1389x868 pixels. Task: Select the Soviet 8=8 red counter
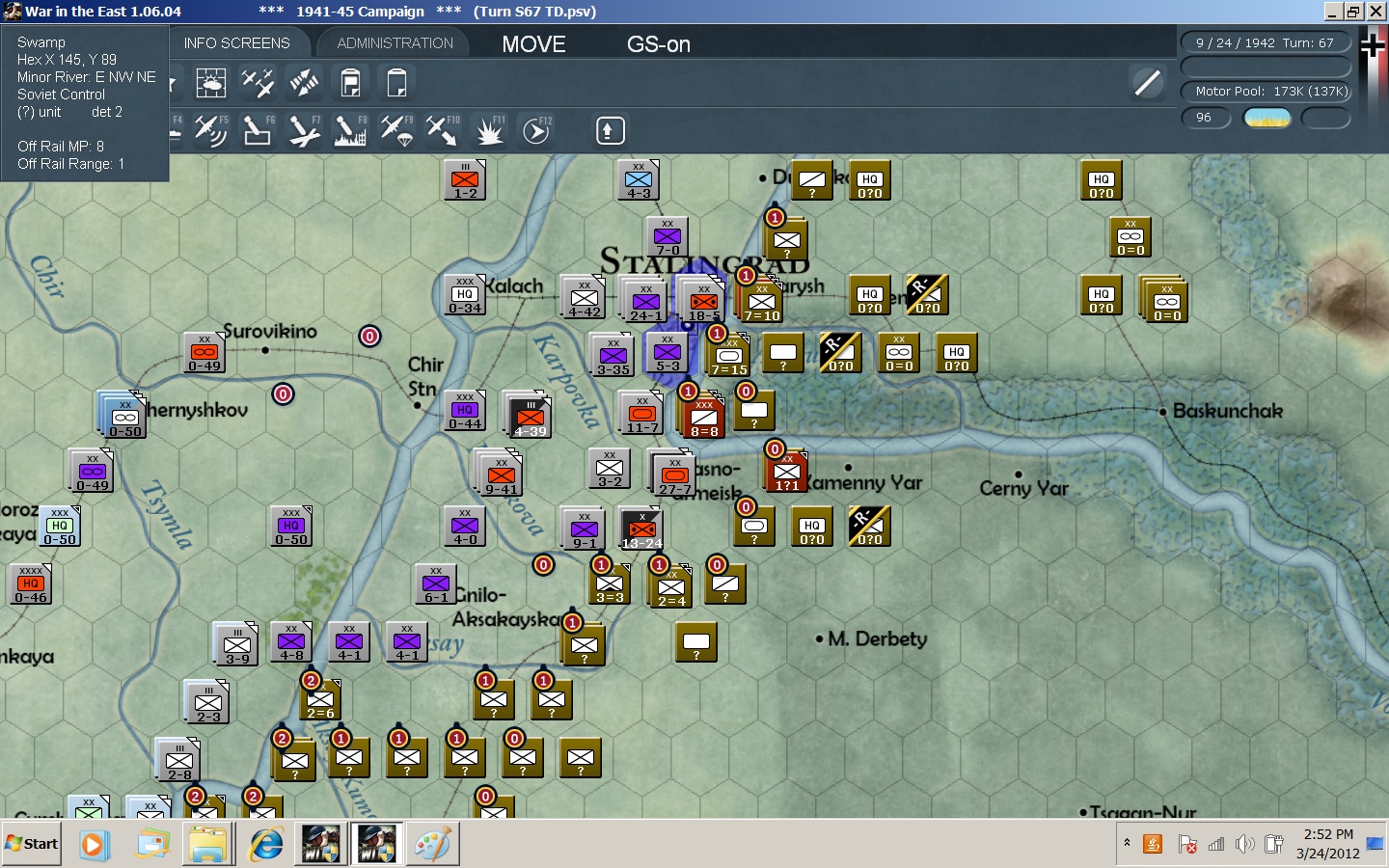pyautogui.click(x=704, y=417)
